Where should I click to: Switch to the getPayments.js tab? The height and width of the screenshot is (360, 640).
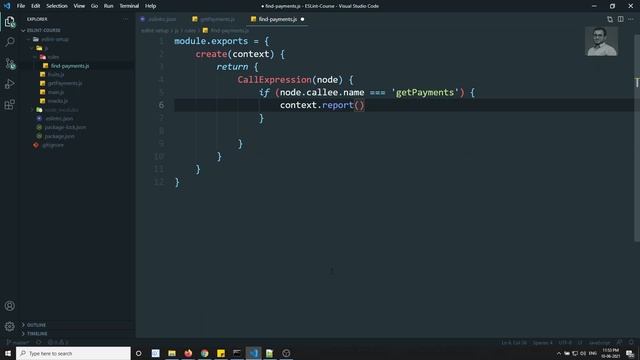click(x=214, y=19)
